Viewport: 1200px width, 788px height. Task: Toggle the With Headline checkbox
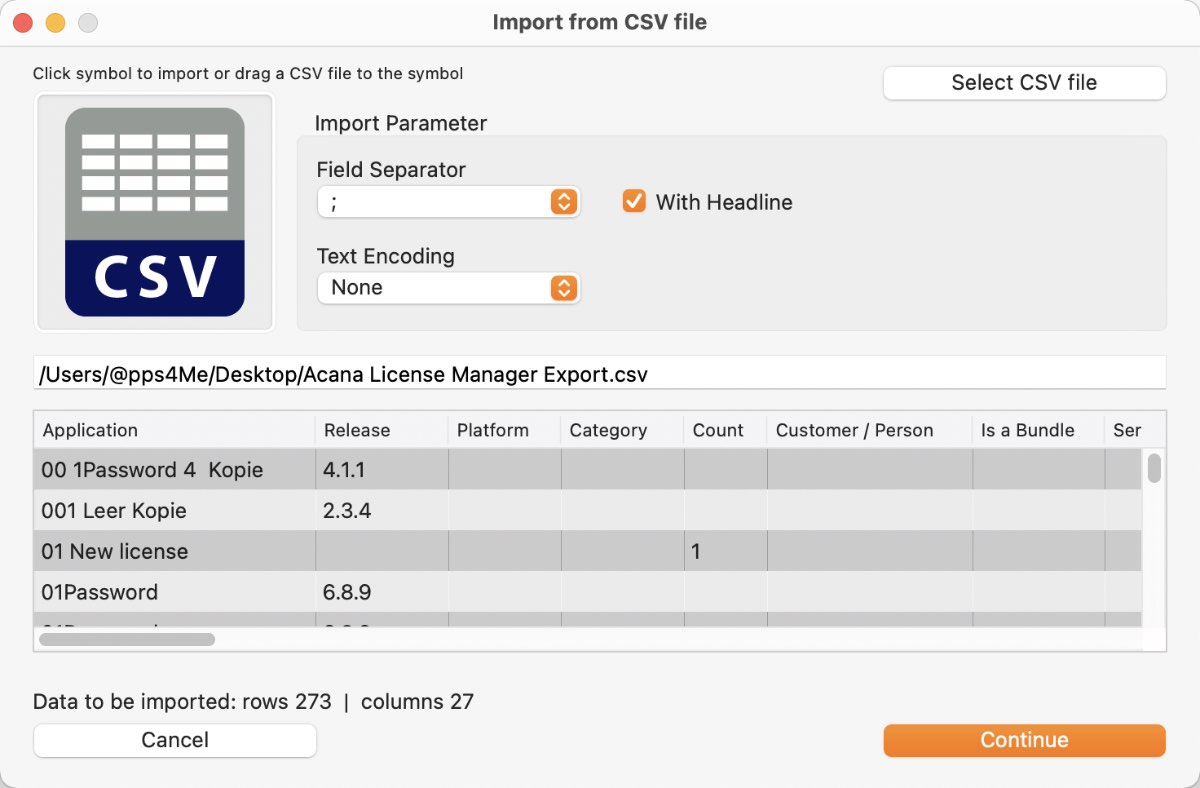pos(634,202)
